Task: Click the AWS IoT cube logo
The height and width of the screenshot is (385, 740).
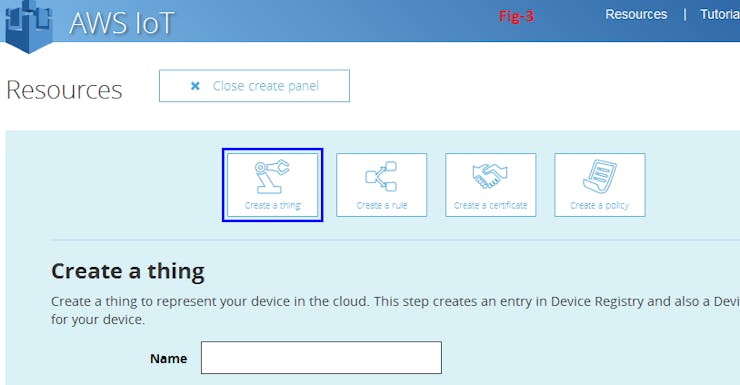Action: click(x=28, y=26)
